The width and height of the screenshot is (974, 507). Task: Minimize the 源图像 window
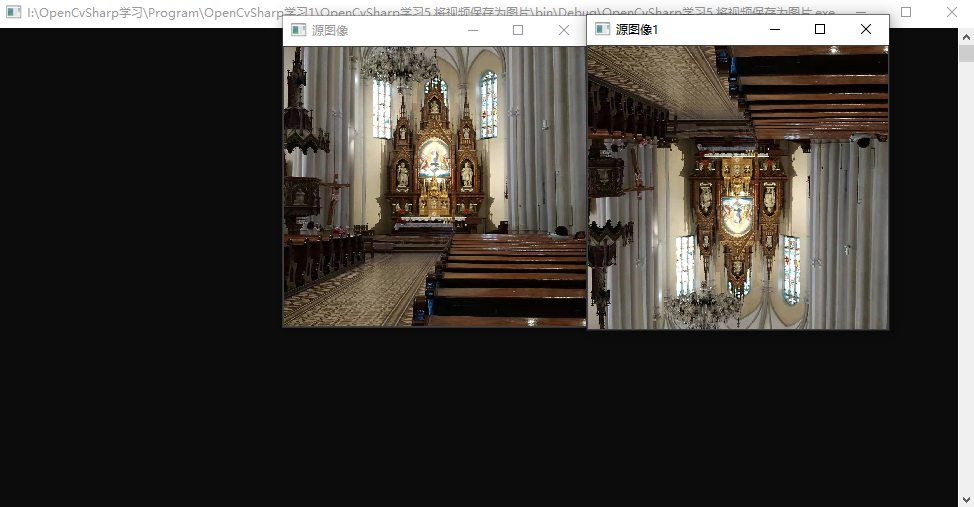tap(473, 30)
